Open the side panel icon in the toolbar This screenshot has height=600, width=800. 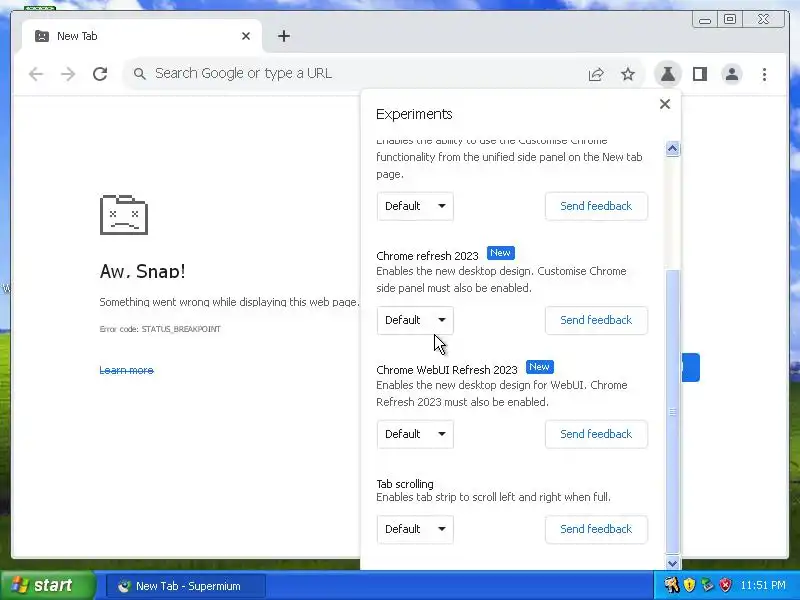tap(700, 74)
